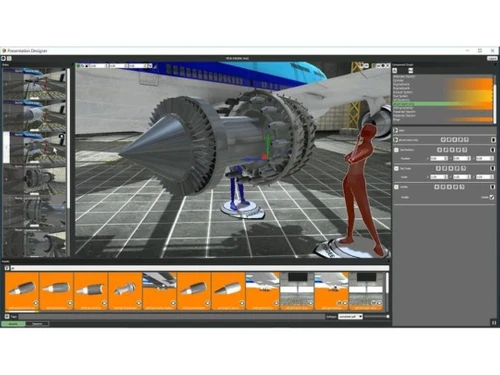The width and height of the screenshot is (500, 375).
Task: Click the shield icon at right of Set Position
Action: (x=493, y=150)
